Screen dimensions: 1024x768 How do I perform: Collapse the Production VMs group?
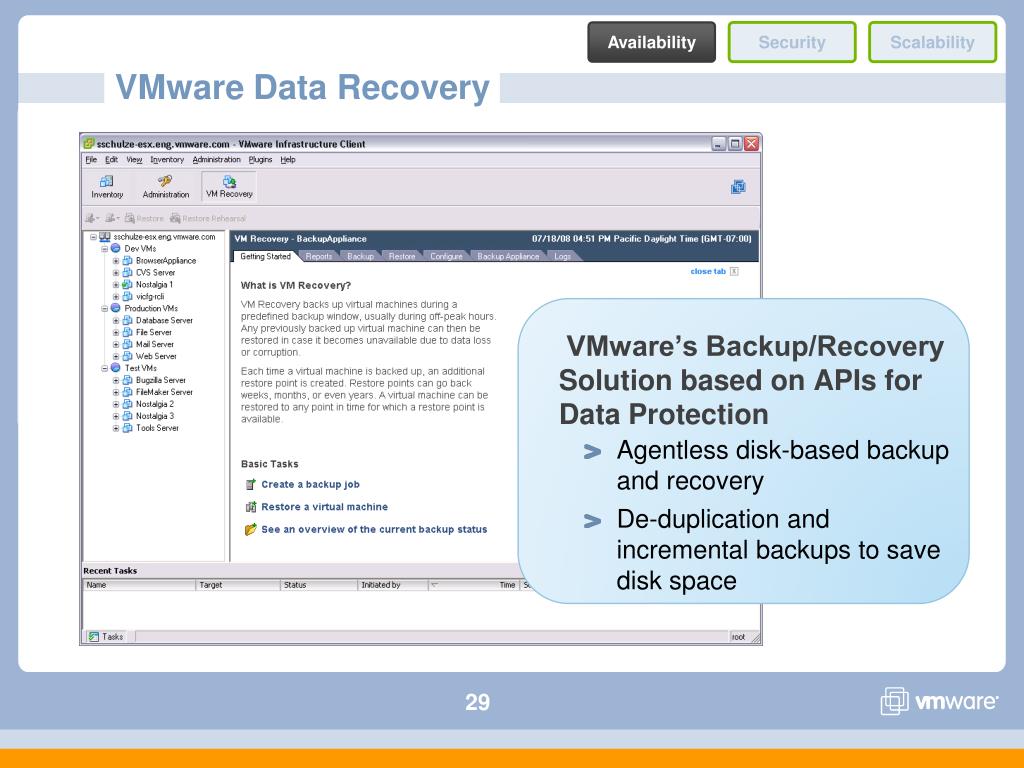104,308
